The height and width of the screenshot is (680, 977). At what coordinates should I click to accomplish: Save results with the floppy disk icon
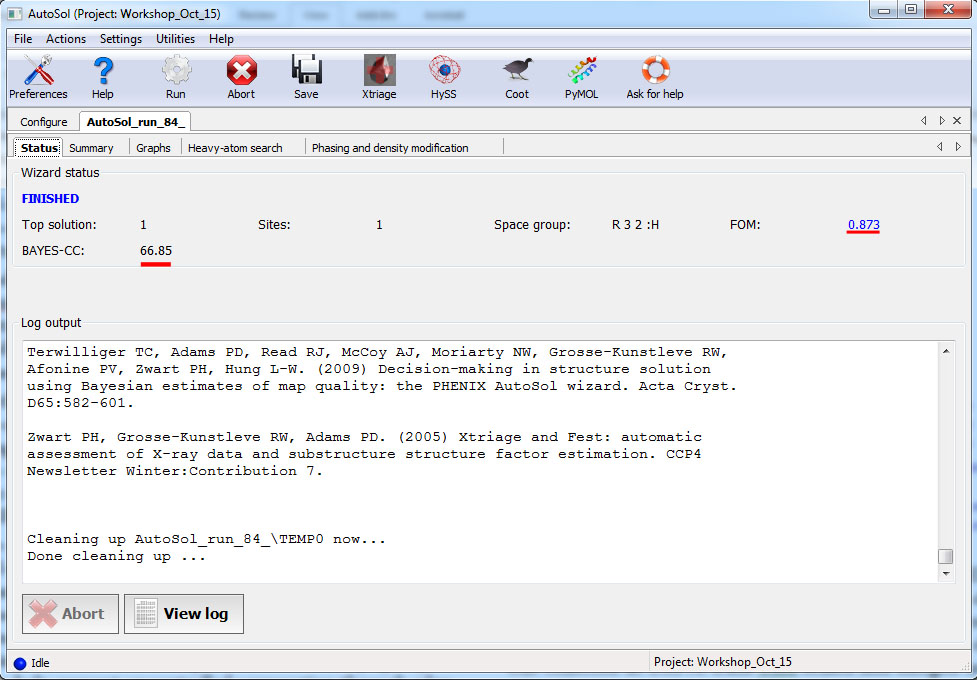(x=306, y=77)
